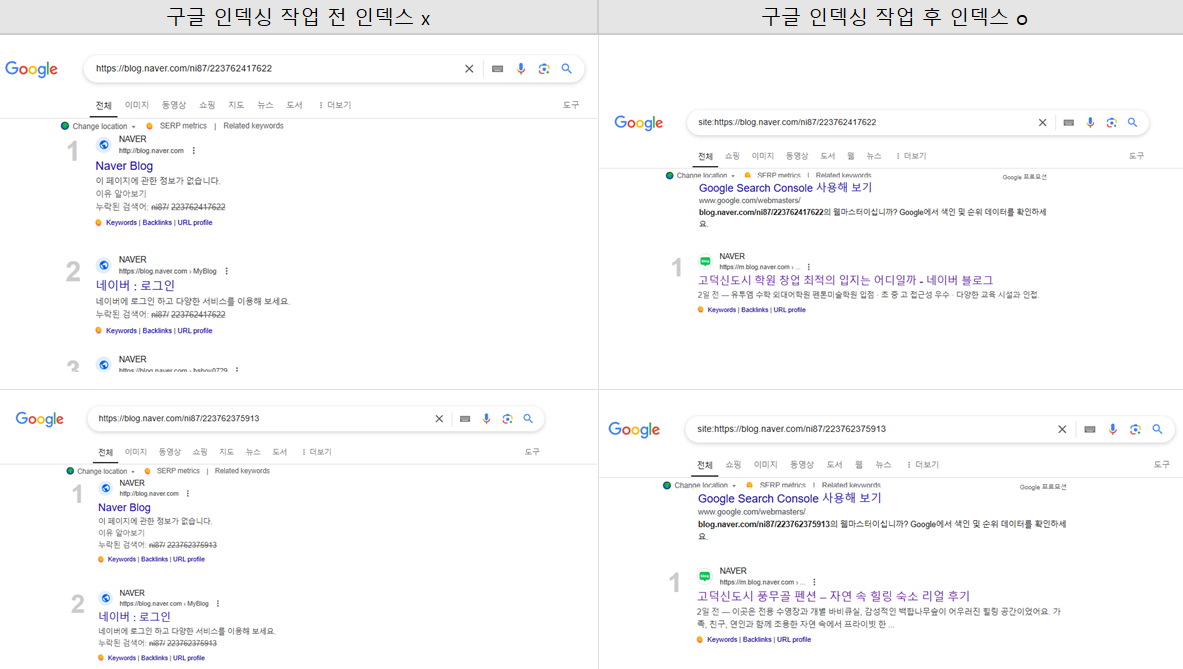Click Google logo beside the site:…223762375913 search
The height and width of the screenshot is (669, 1183).
[635, 430]
